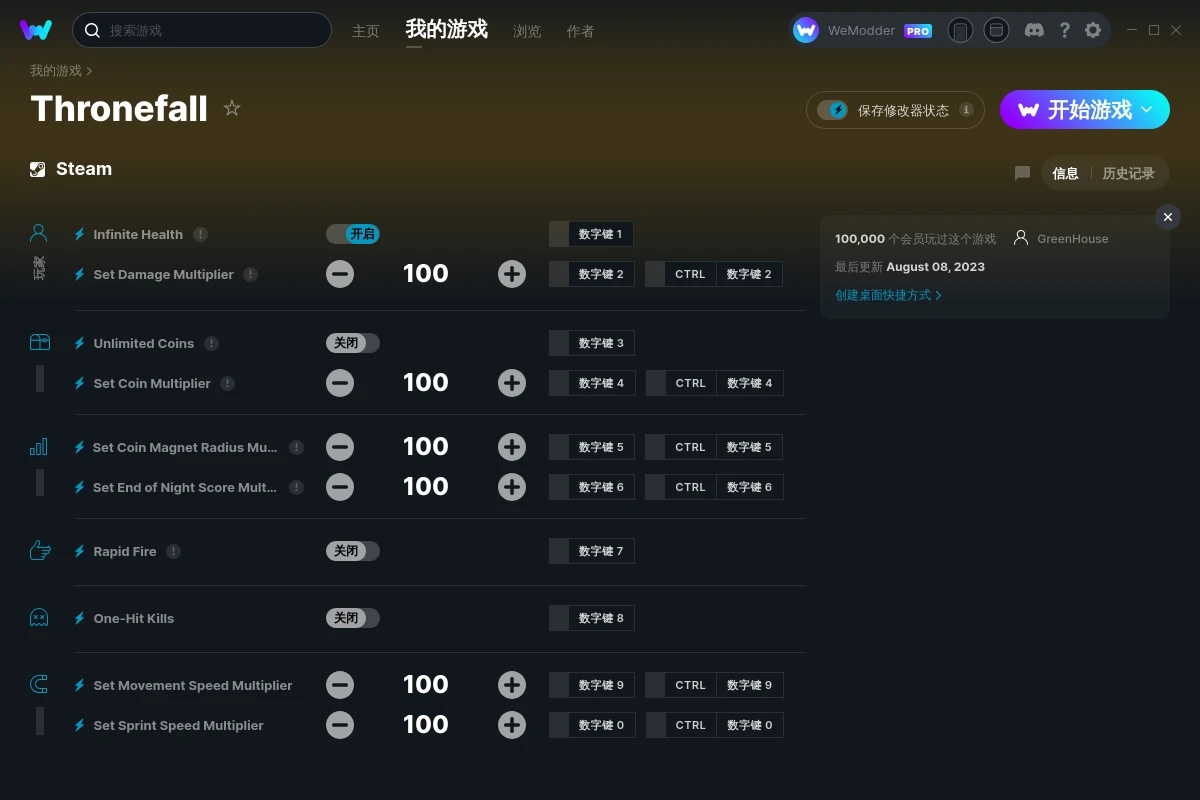Decrease Set Coin Multiplier value
Screen dimensions: 1200x800
tap(340, 383)
